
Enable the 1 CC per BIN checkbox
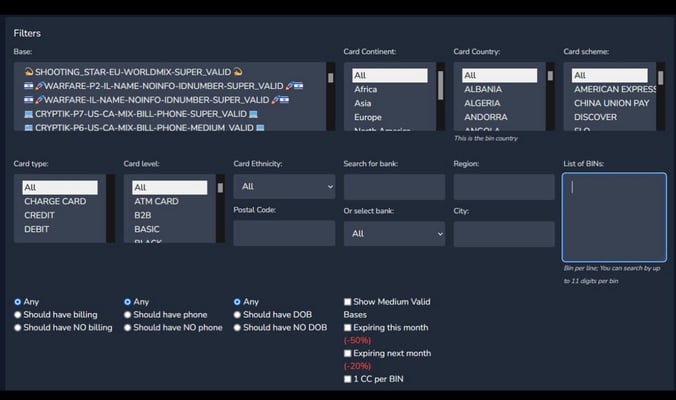pos(347,379)
